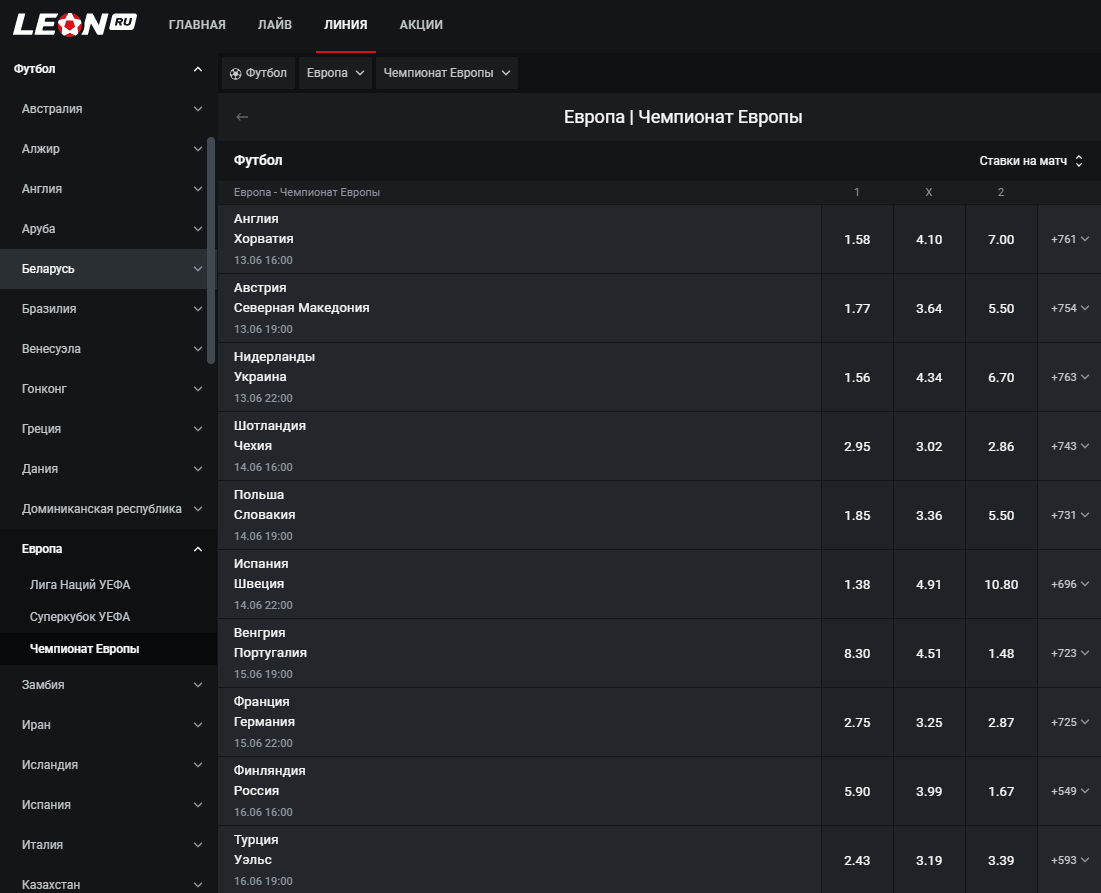Pick Швеция win odds 10.80

coord(1001,585)
